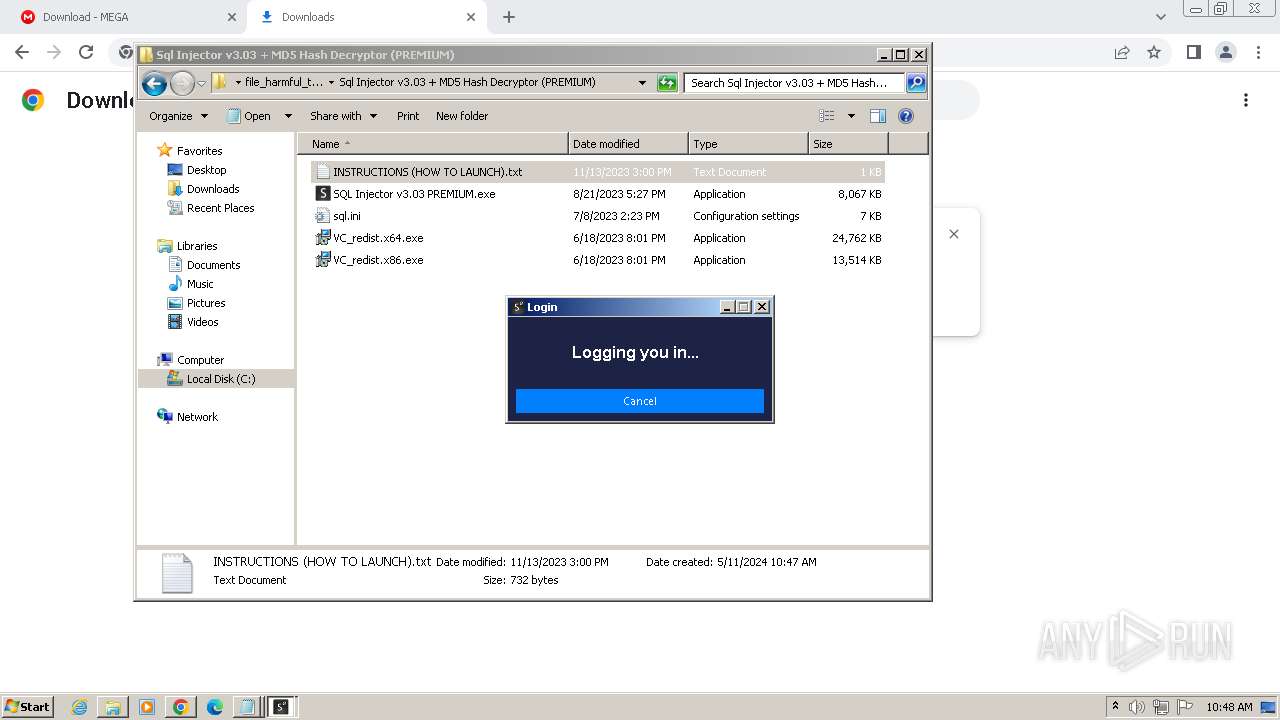Screen dimensions: 1280x720
Task: Cancel the login in the Login dialog
Action: point(640,401)
